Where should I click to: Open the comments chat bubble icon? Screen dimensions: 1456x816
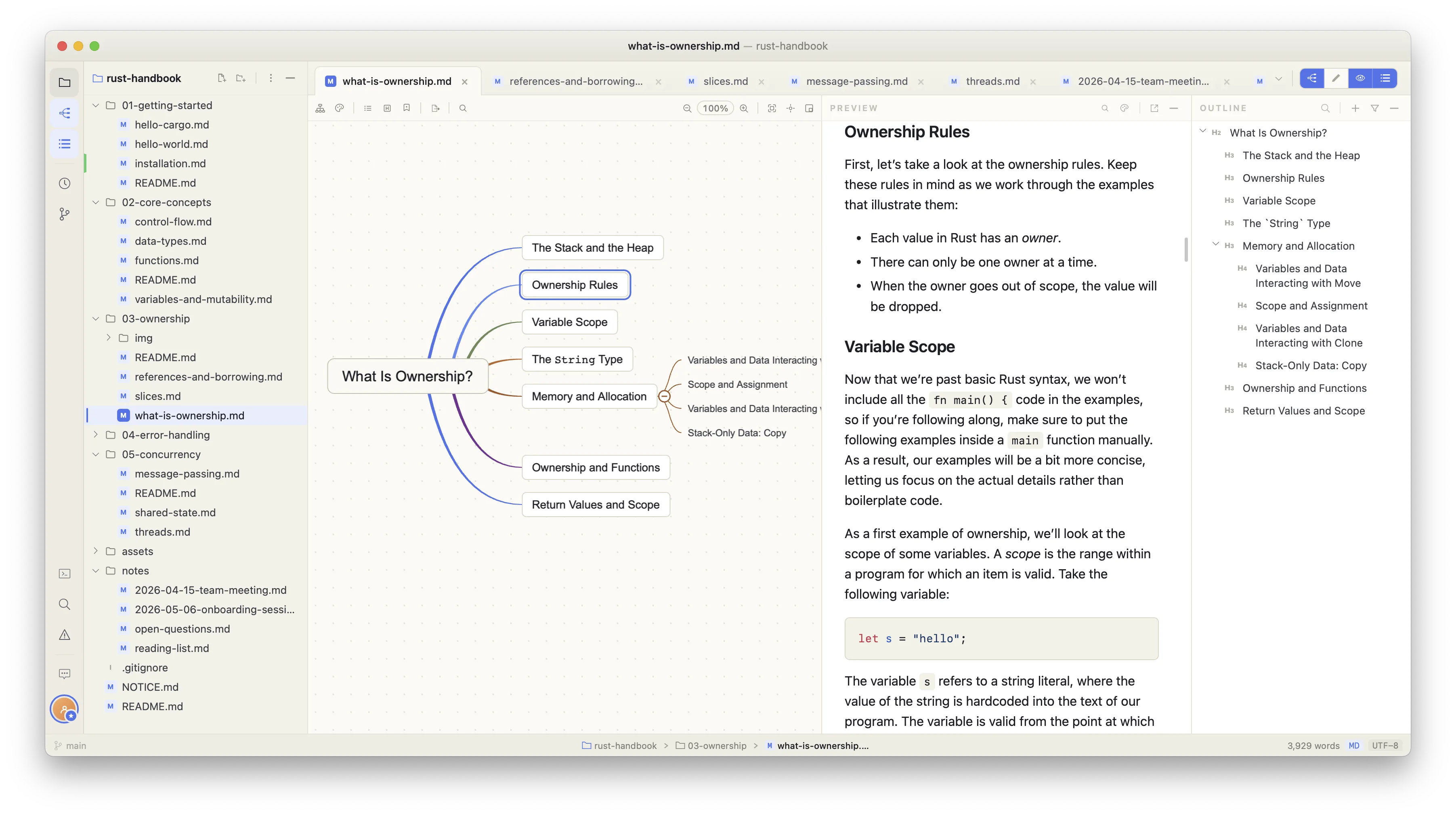[x=65, y=673]
